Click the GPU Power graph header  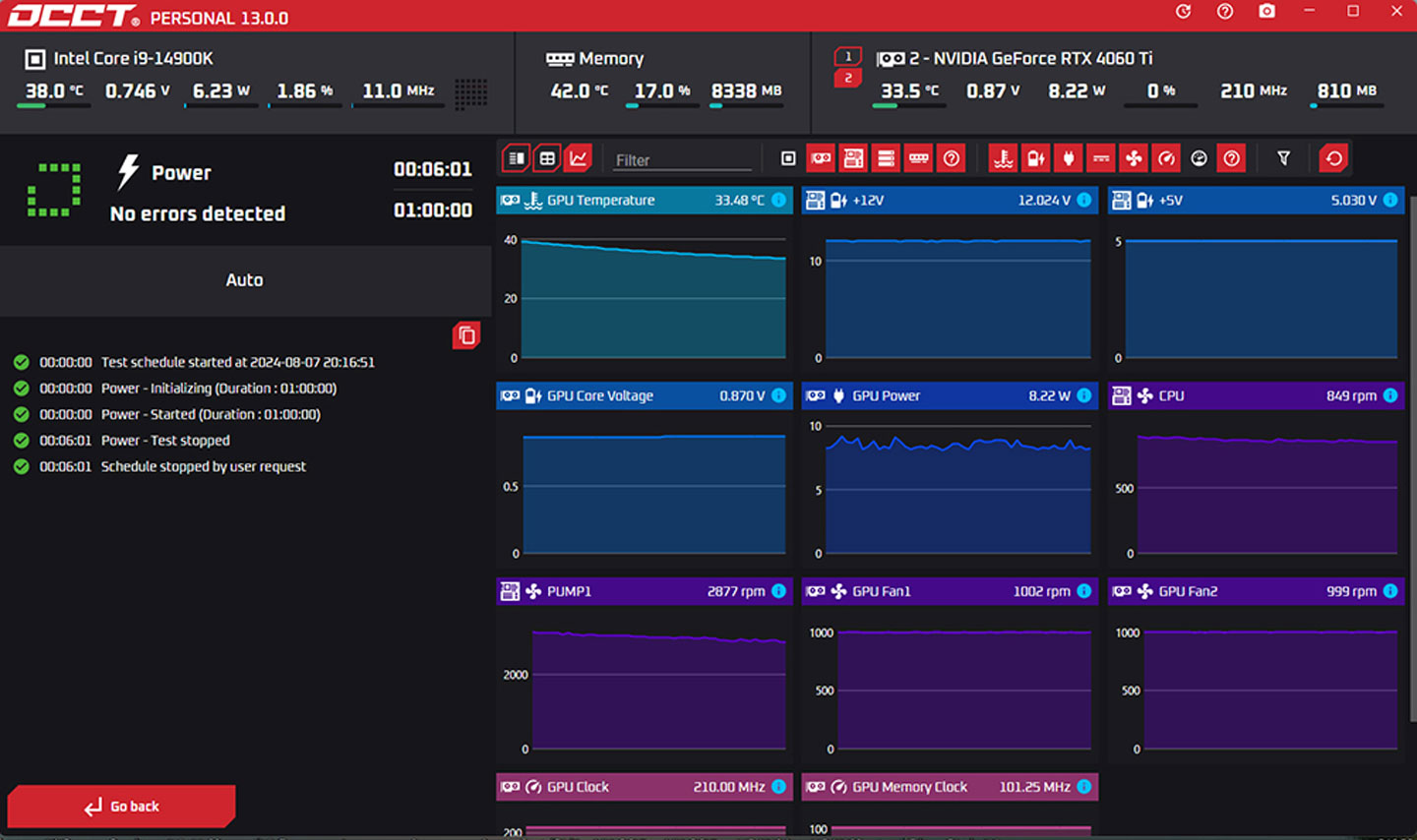(x=950, y=395)
